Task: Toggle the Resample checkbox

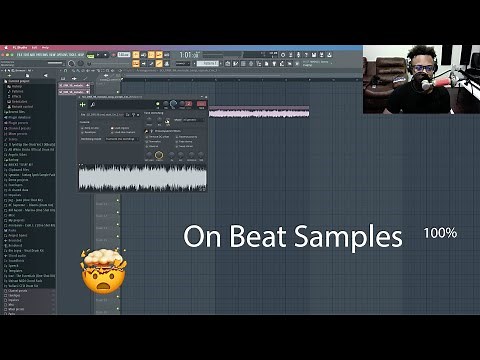Action: click(x=89, y=132)
